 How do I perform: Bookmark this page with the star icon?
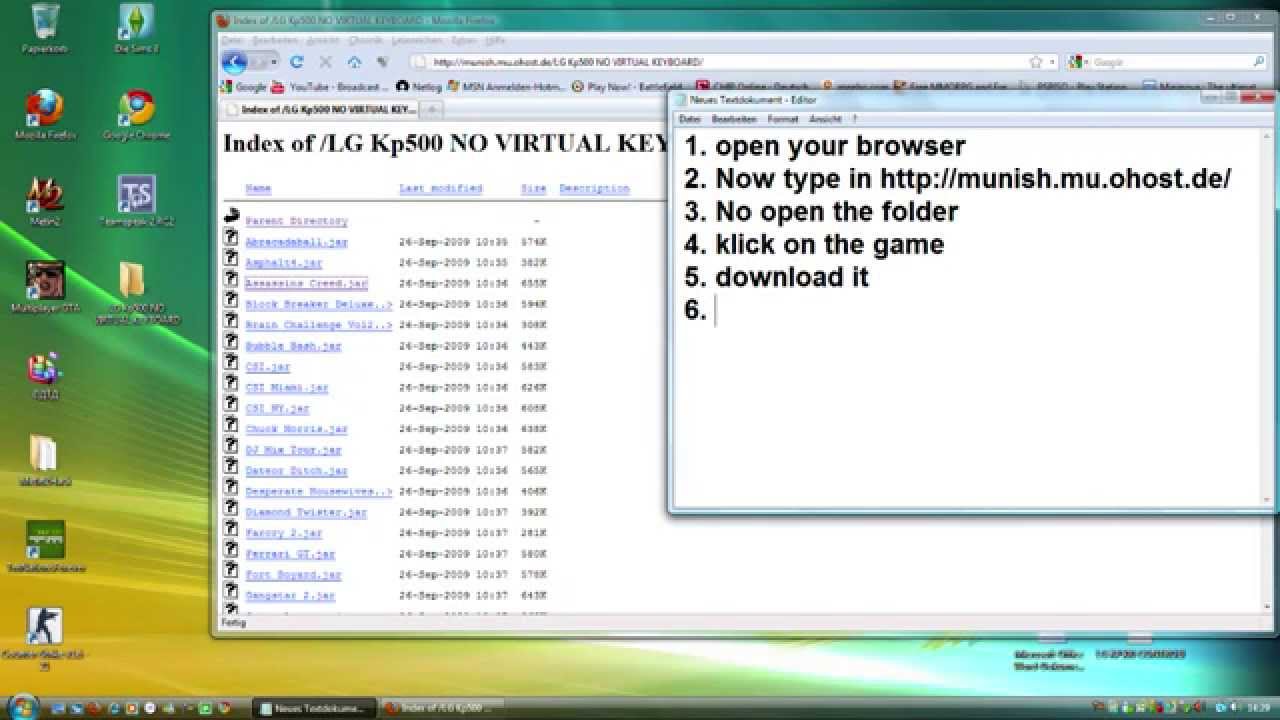1036,62
